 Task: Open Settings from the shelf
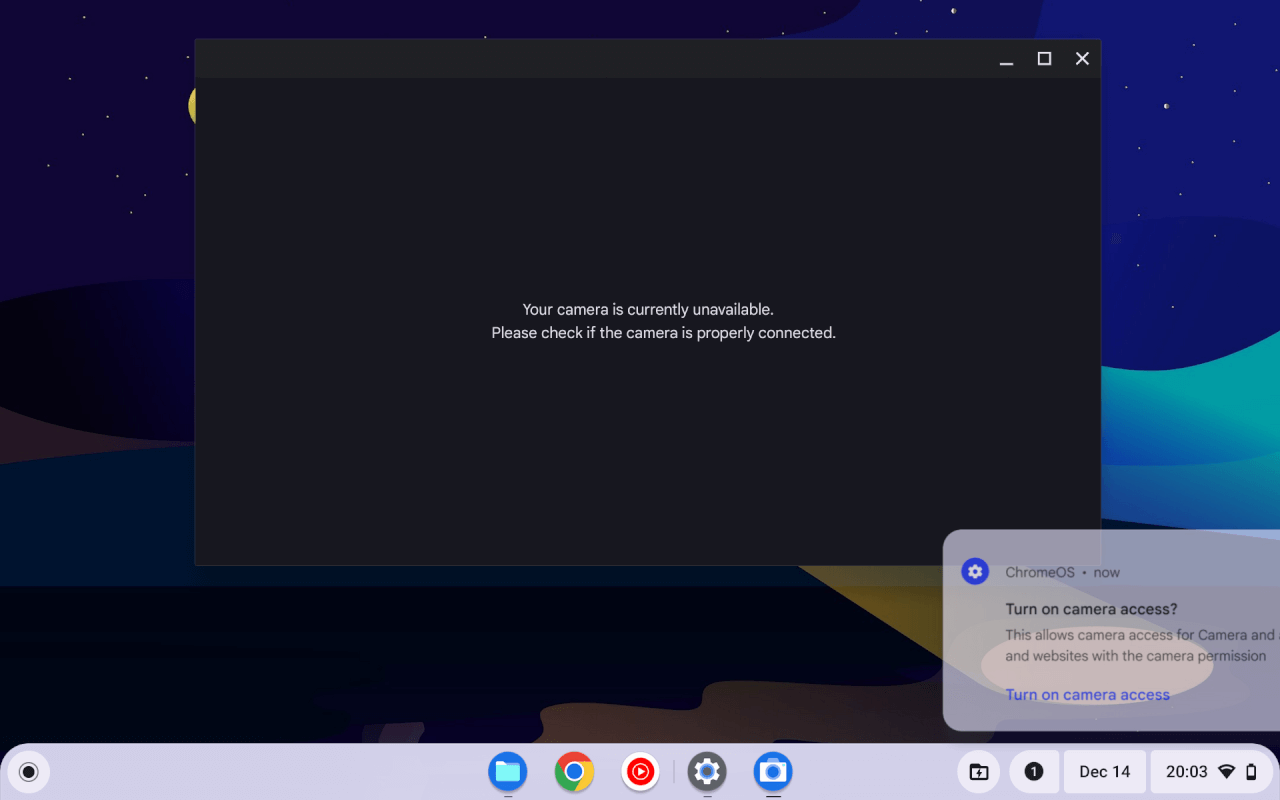706,771
